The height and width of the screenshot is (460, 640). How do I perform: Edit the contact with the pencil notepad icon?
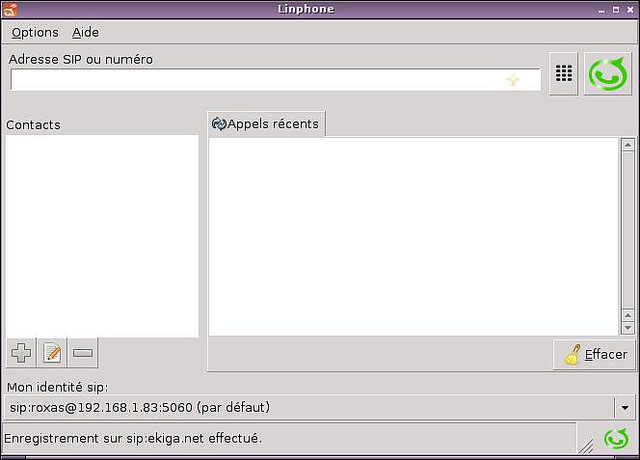pos(52,353)
